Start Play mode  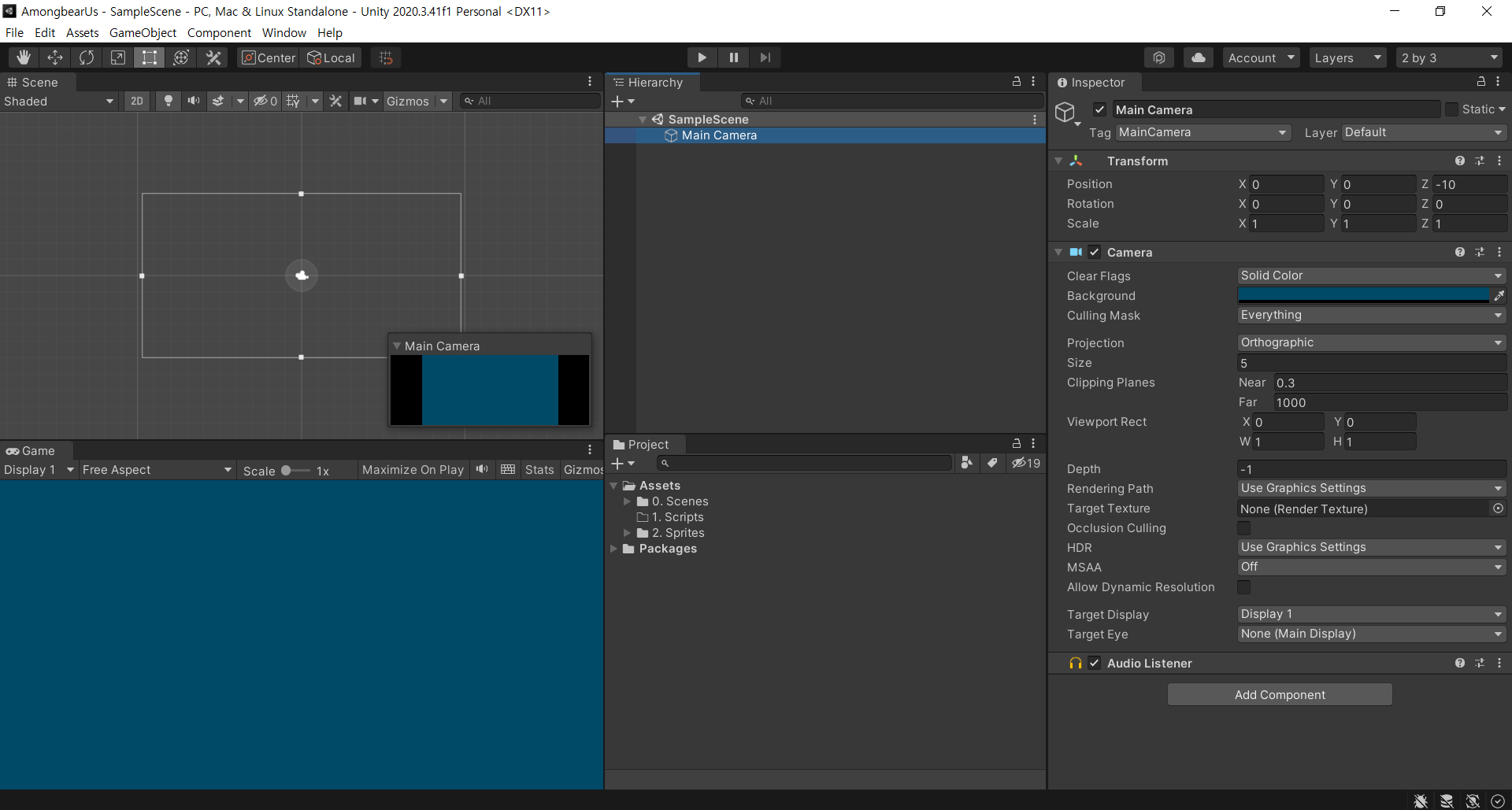[702, 57]
